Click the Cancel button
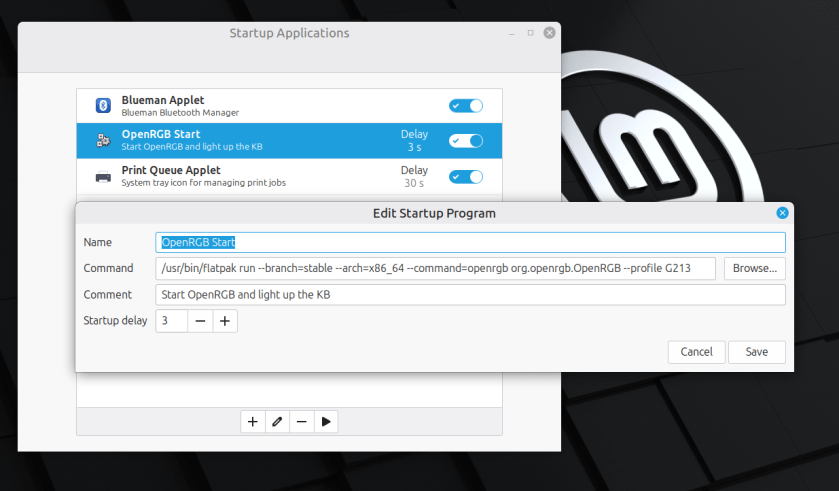Image resolution: width=839 pixels, height=491 pixels. 696,352
